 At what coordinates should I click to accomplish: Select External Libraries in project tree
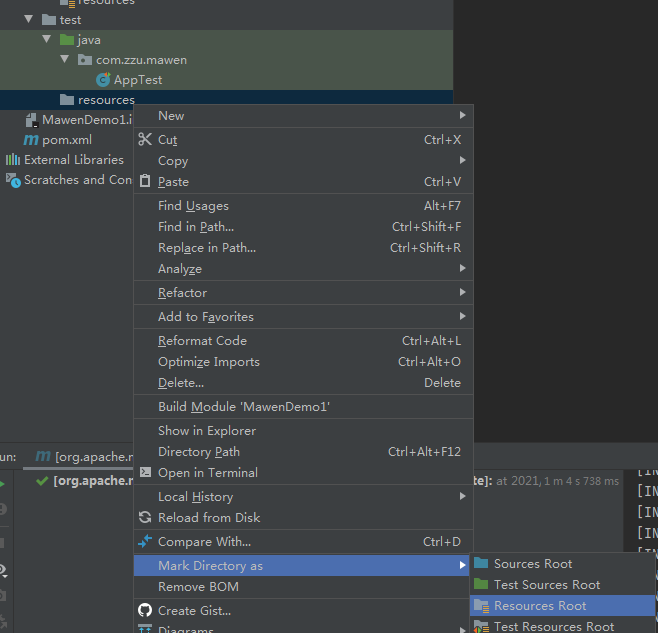pyautogui.click(x=74, y=160)
